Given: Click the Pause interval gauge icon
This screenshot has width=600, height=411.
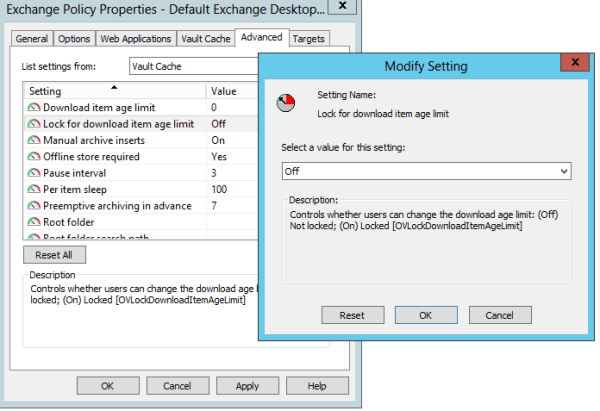Looking at the screenshot, I should tap(33, 173).
